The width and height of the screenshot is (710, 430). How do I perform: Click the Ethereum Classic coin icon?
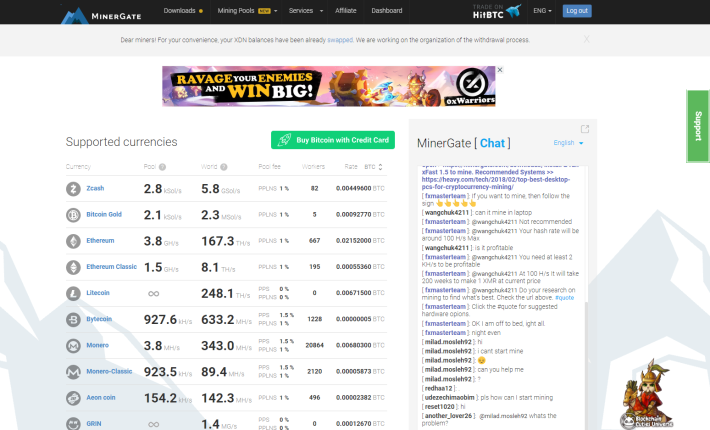[x=73, y=268]
